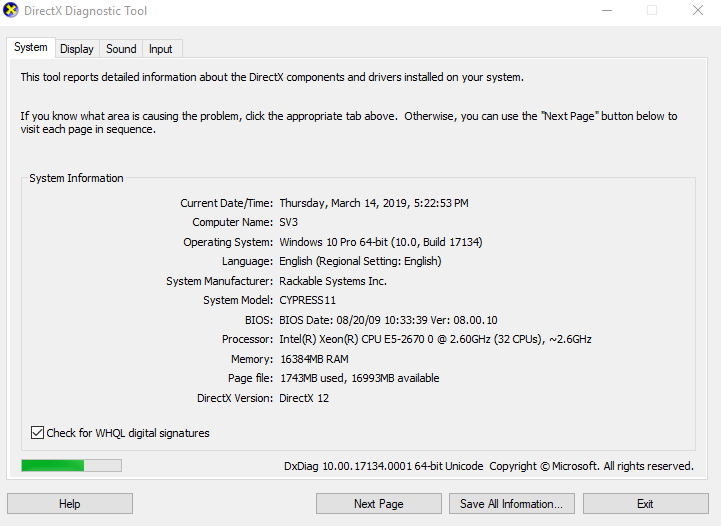The height and width of the screenshot is (526, 721).
Task: Click the Next Page button
Action: point(378,504)
